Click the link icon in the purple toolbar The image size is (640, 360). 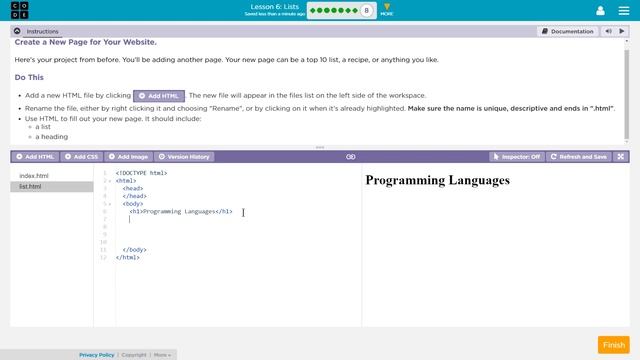point(351,157)
